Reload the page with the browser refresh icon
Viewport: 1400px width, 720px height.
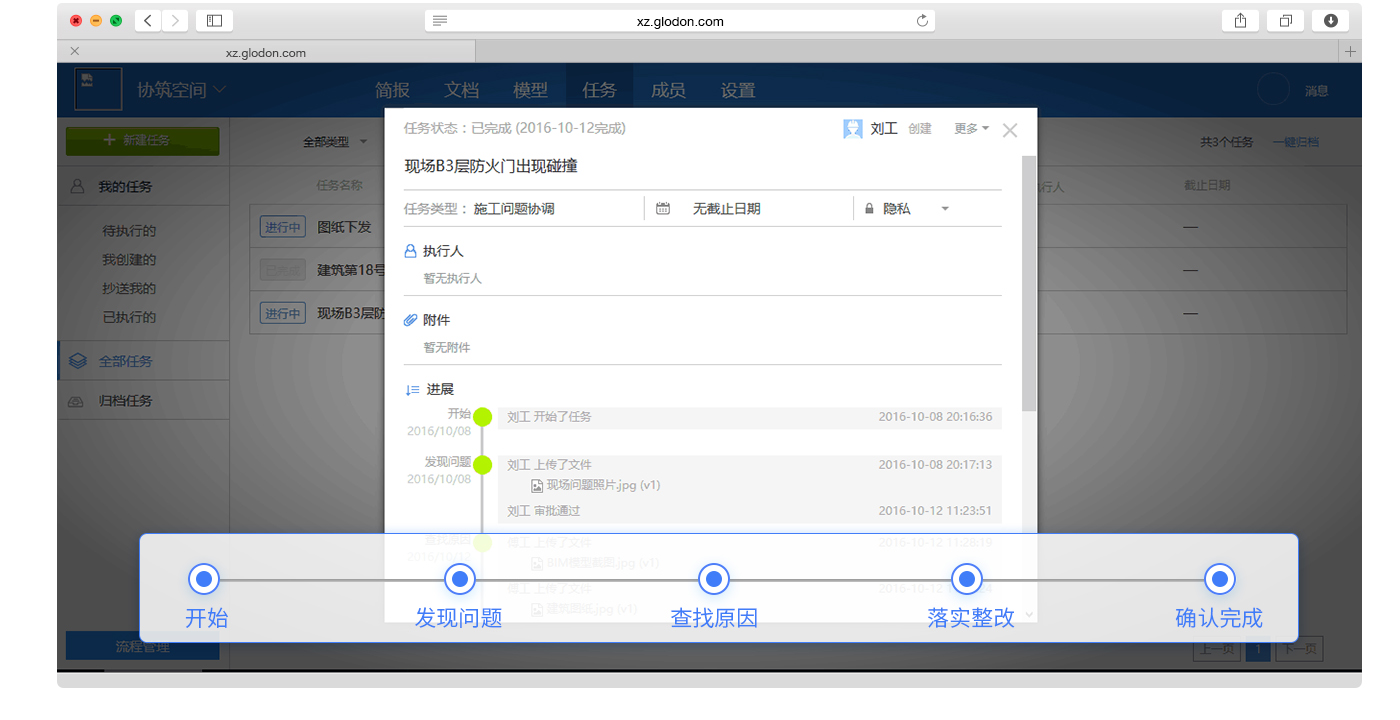pos(921,20)
